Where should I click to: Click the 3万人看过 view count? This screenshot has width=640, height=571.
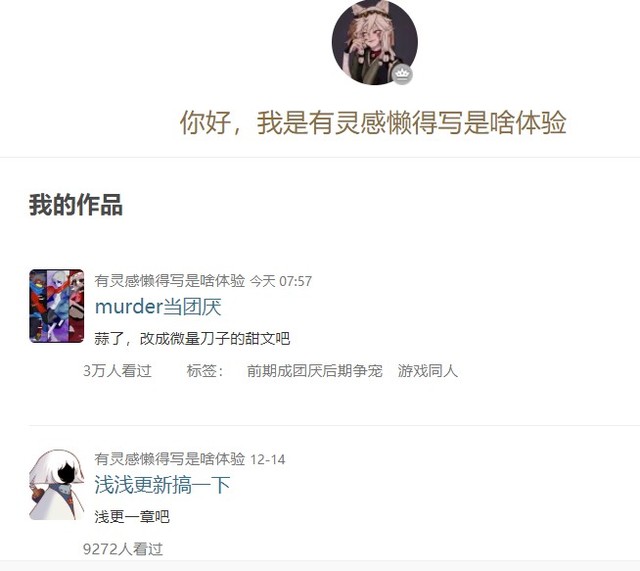pyautogui.click(x=118, y=371)
